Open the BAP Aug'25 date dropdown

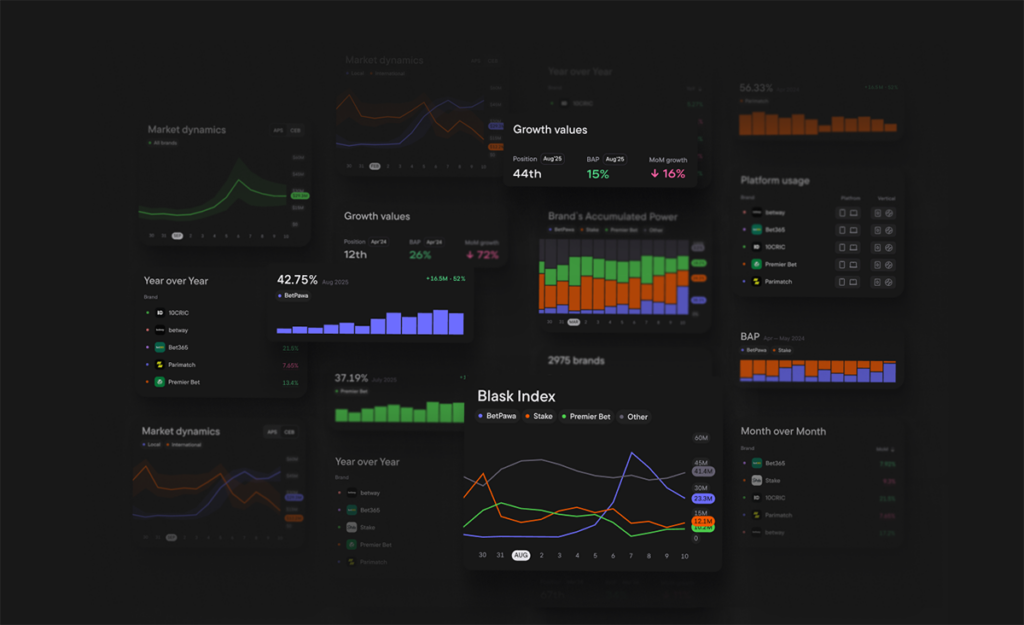(615, 159)
